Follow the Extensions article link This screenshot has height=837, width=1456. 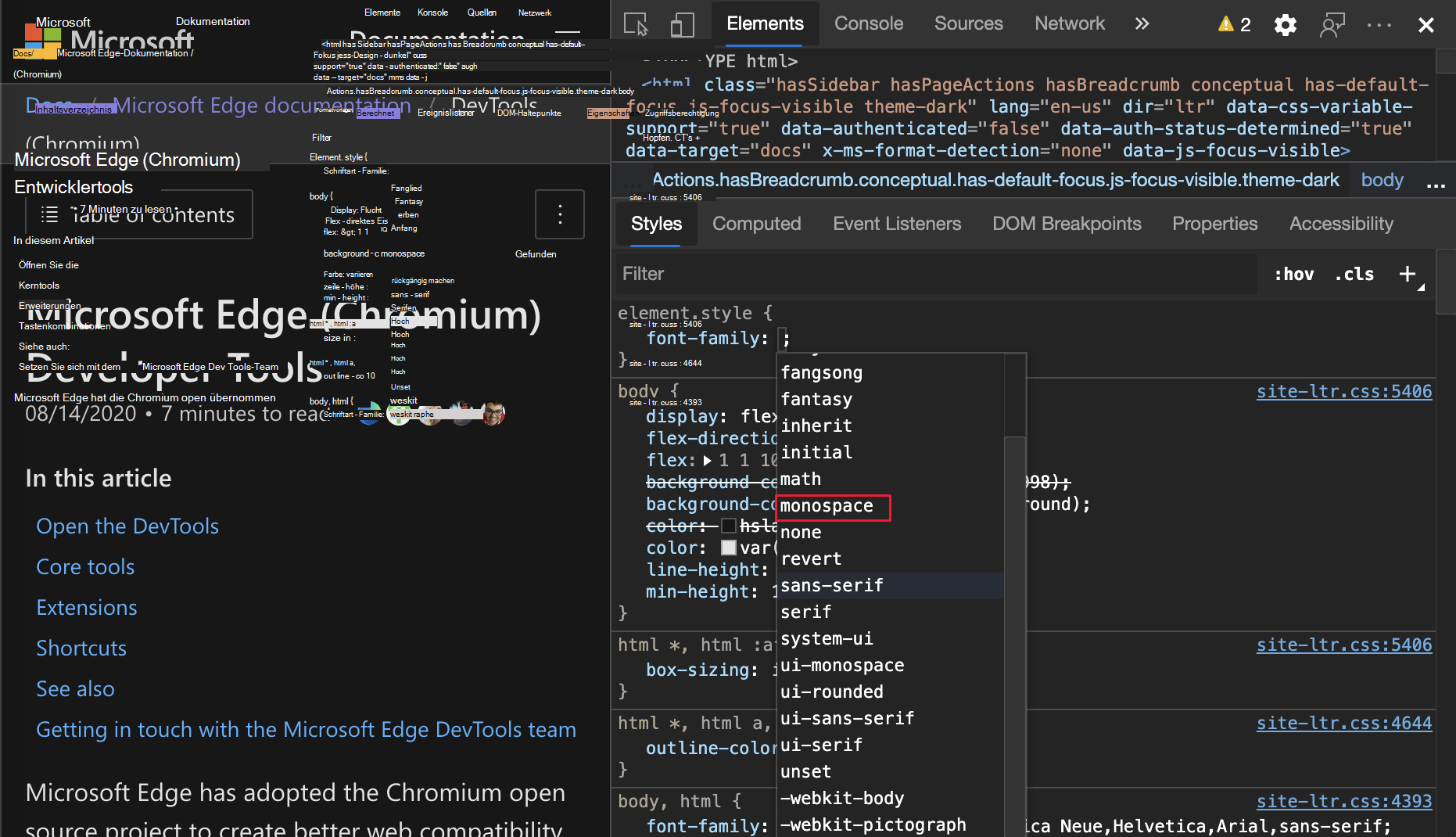87,608
